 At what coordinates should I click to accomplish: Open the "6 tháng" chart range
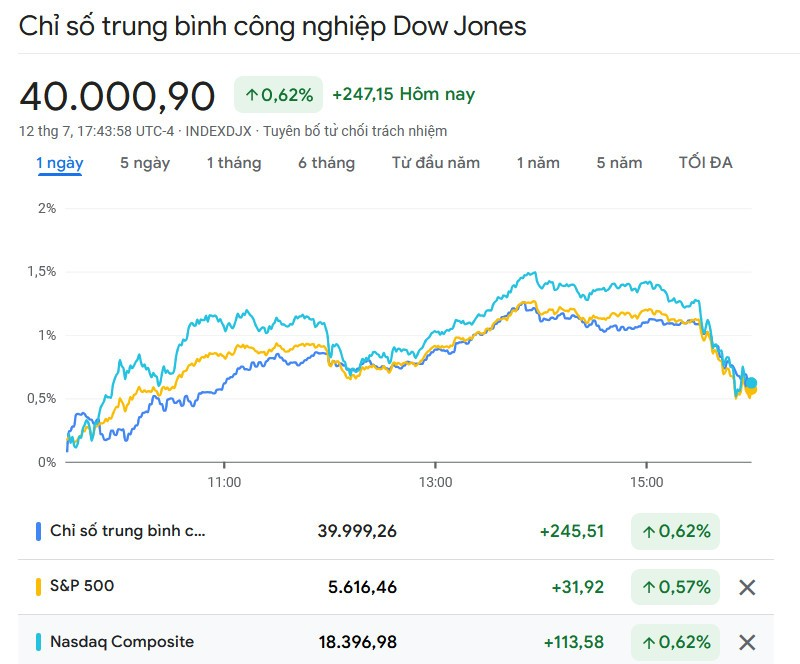click(x=326, y=163)
